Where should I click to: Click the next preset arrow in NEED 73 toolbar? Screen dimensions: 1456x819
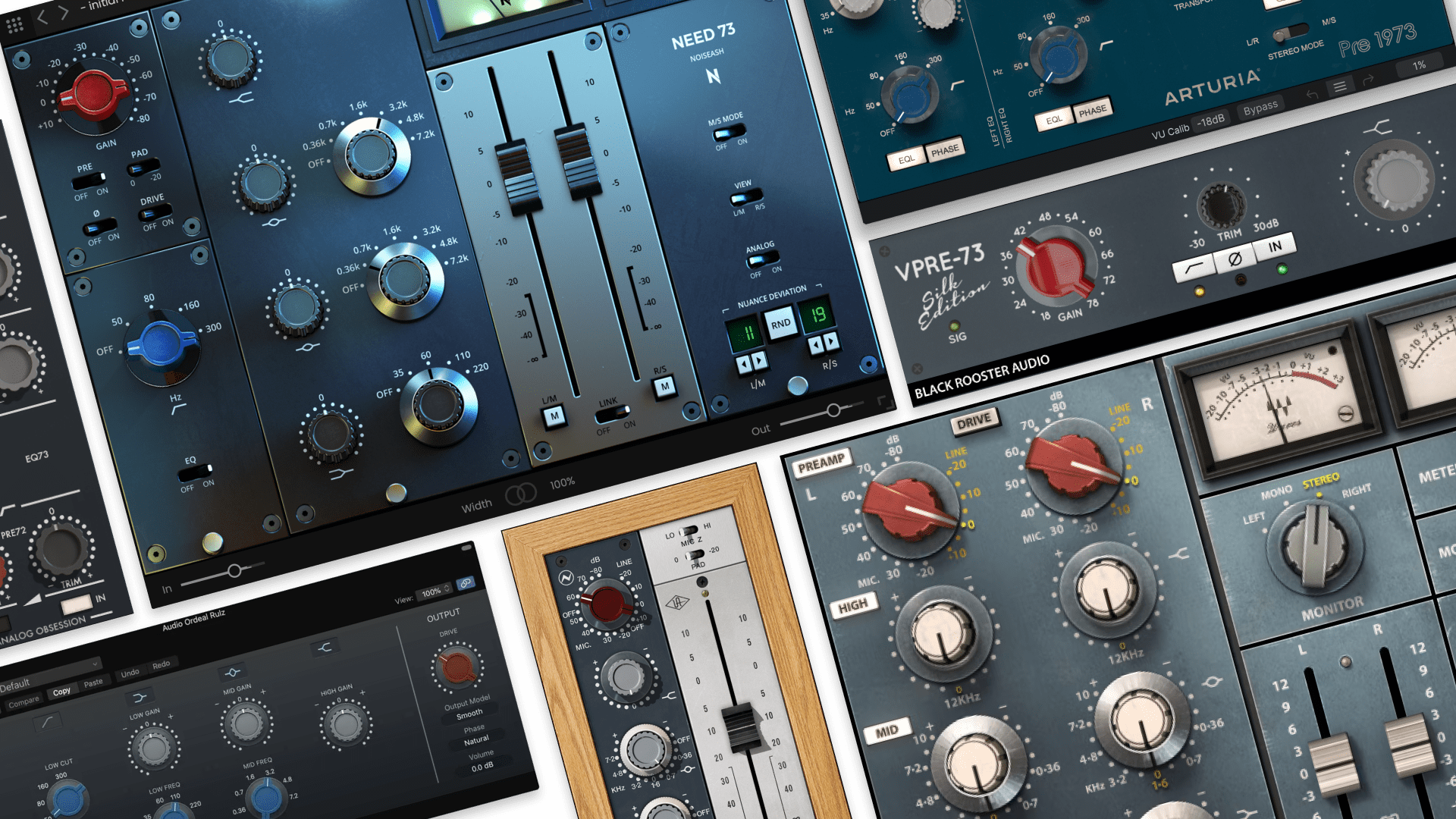pos(64,12)
